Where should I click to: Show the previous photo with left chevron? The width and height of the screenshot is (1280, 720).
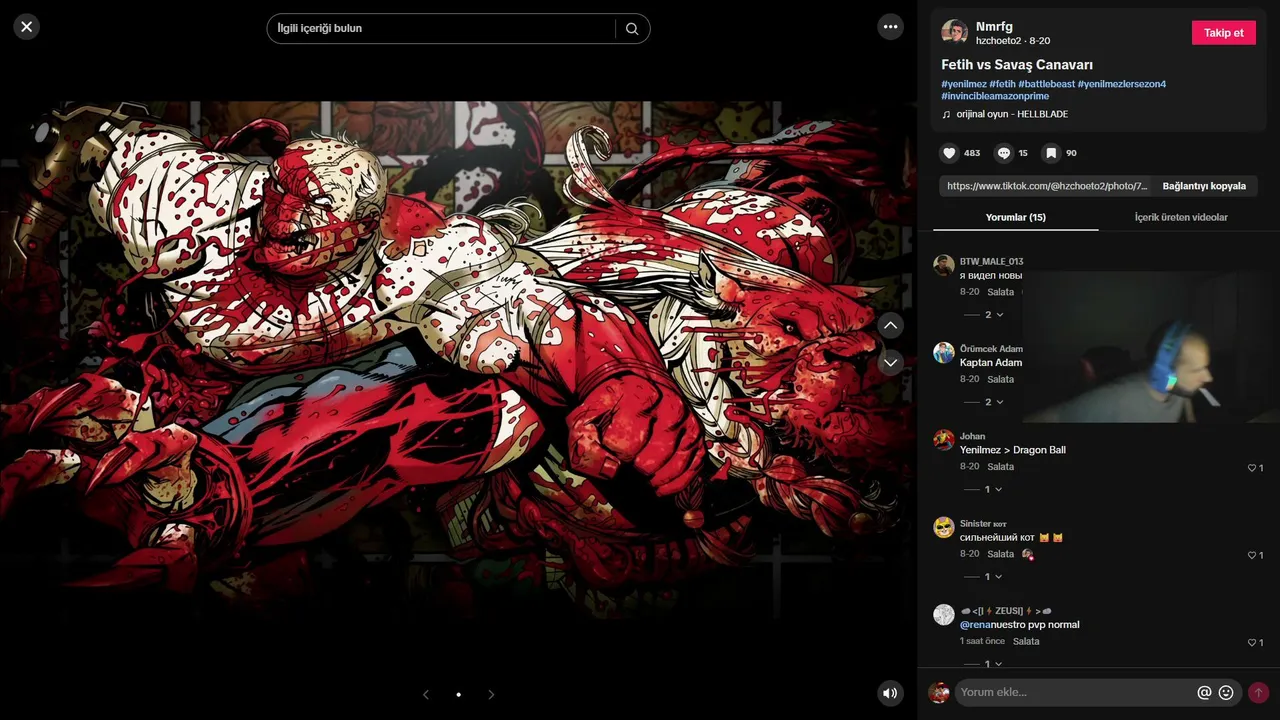point(426,694)
